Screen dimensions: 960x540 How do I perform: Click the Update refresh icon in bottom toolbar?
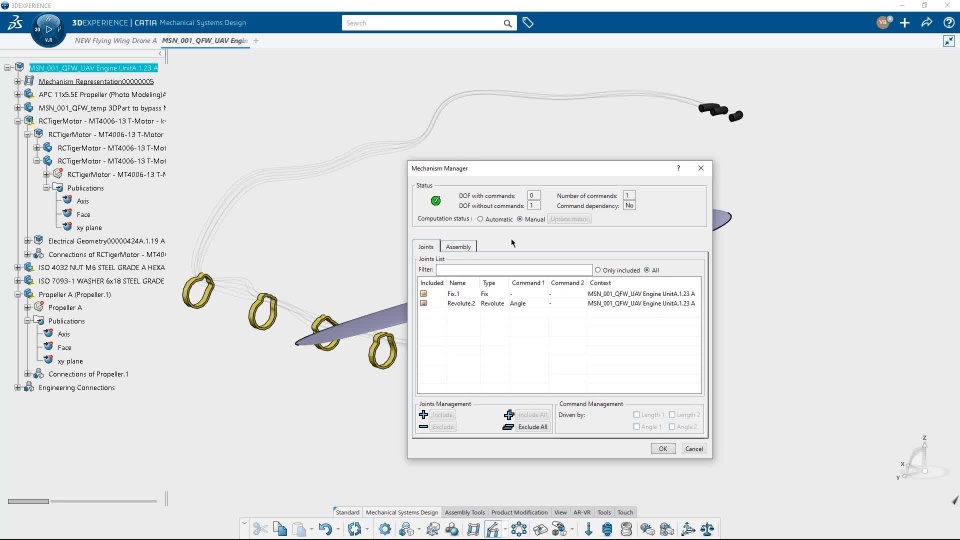[354, 529]
